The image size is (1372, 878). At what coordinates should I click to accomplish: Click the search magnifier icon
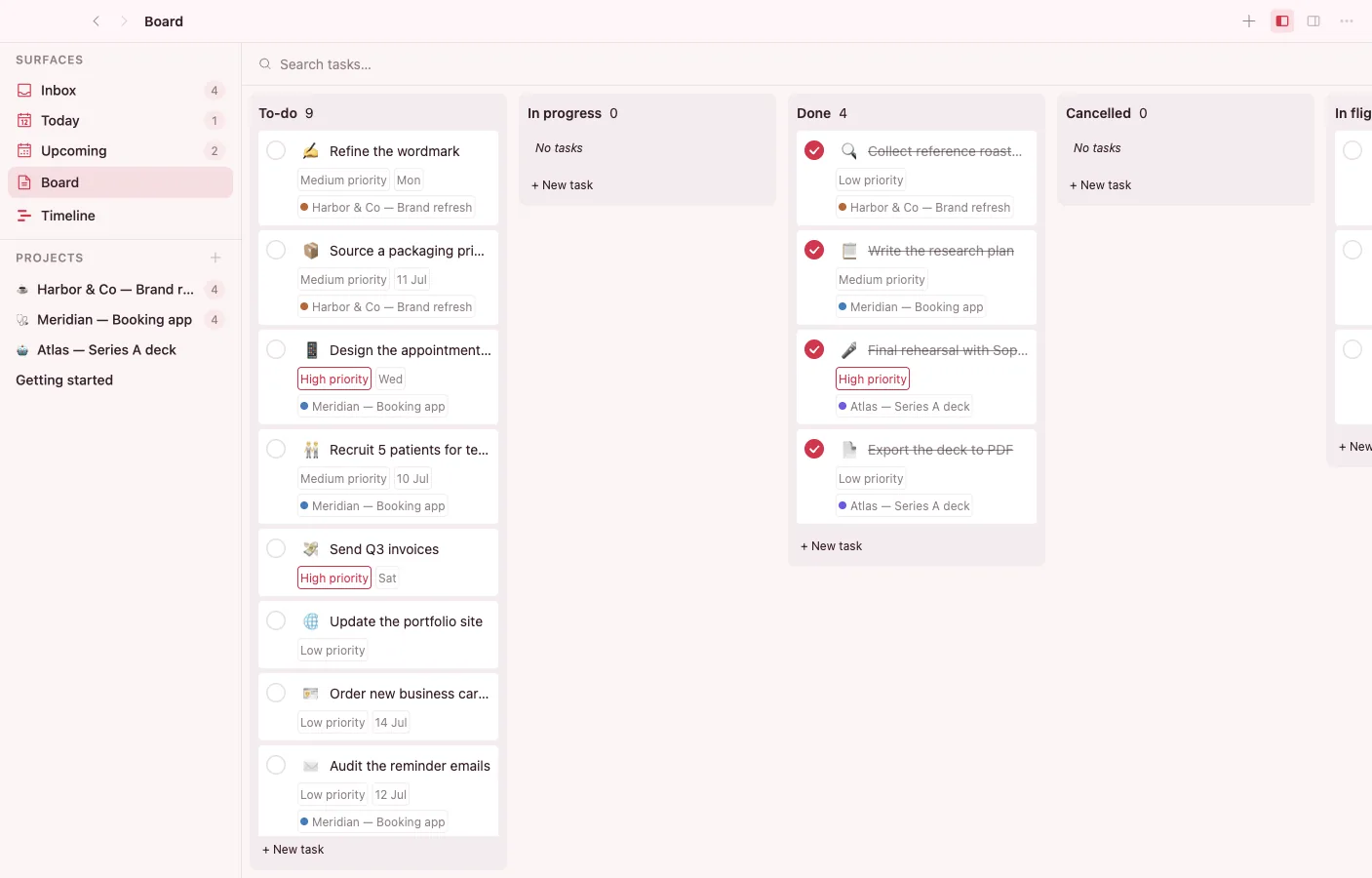[x=264, y=64]
